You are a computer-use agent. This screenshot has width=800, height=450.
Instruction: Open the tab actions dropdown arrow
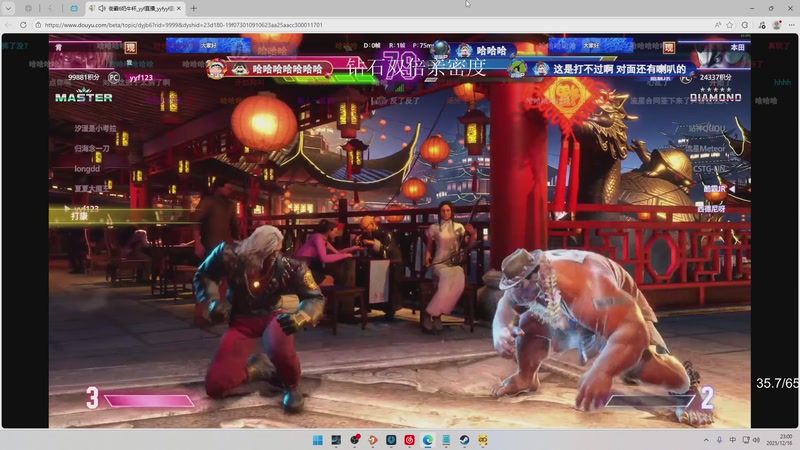(8, 8)
